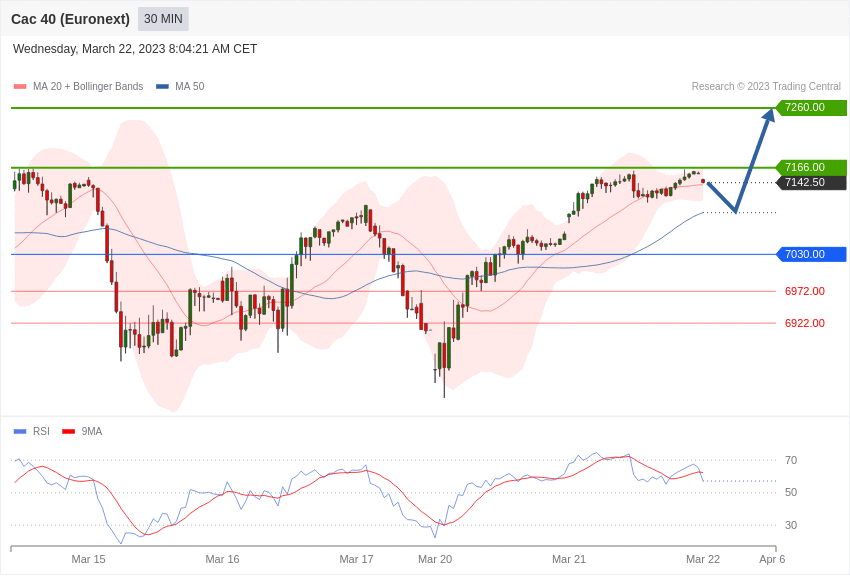The height and width of the screenshot is (576, 850).
Task: Click the Mar 16 date axis label
Action: [x=222, y=559]
